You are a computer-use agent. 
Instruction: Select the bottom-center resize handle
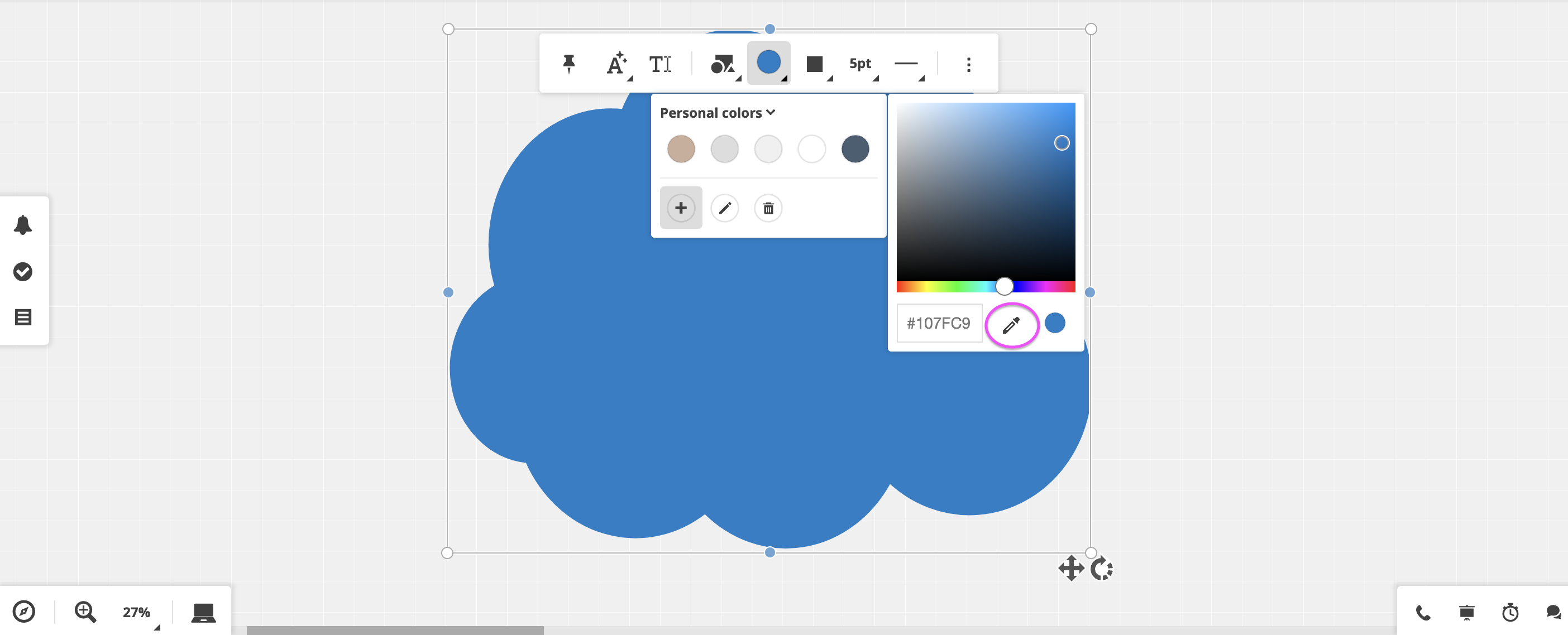coord(769,552)
